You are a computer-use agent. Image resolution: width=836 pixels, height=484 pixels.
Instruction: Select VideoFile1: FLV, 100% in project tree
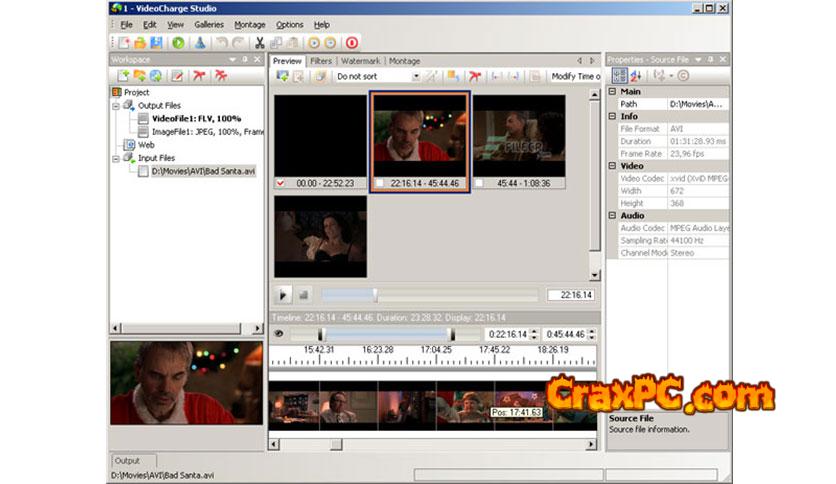(x=196, y=118)
